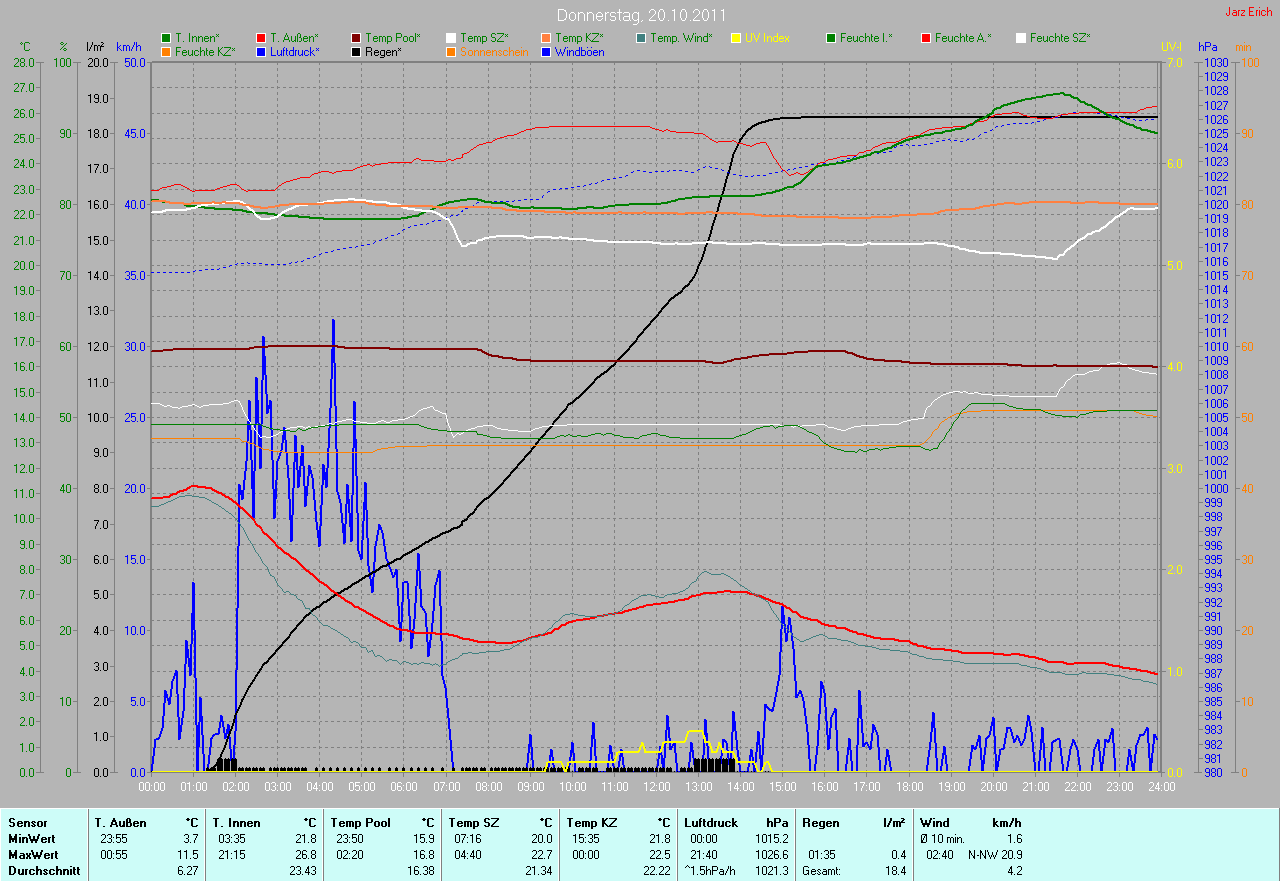The width and height of the screenshot is (1280, 881).
Task: Click the Jarz Erich text in corner
Action: click(x=1250, y=12)
